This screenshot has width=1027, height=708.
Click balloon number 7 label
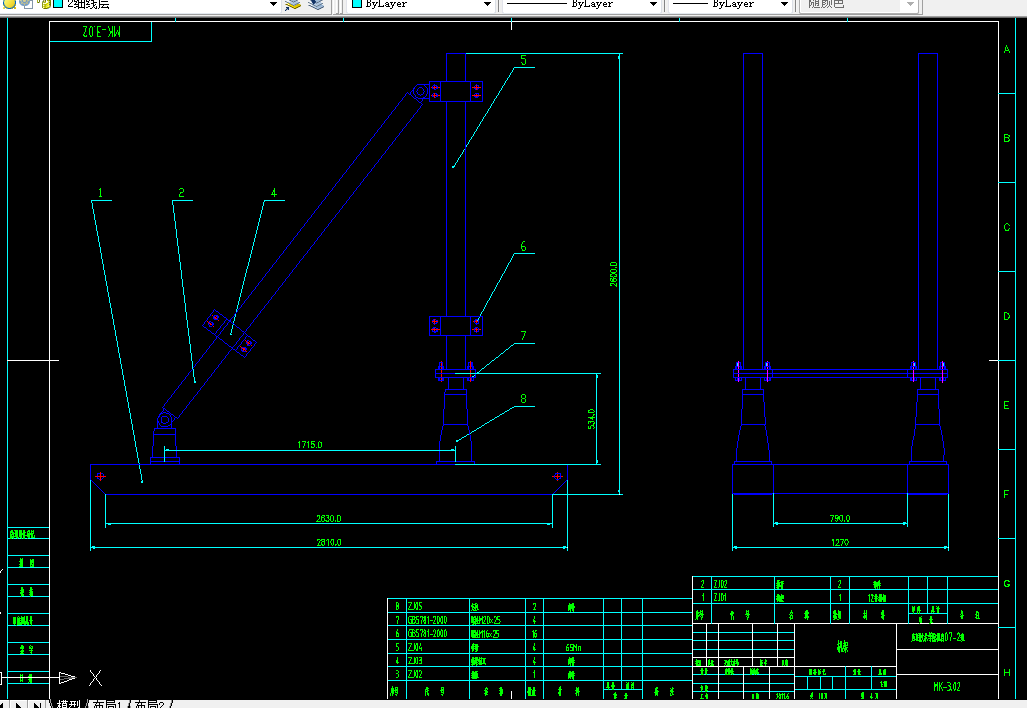(523, 335)
